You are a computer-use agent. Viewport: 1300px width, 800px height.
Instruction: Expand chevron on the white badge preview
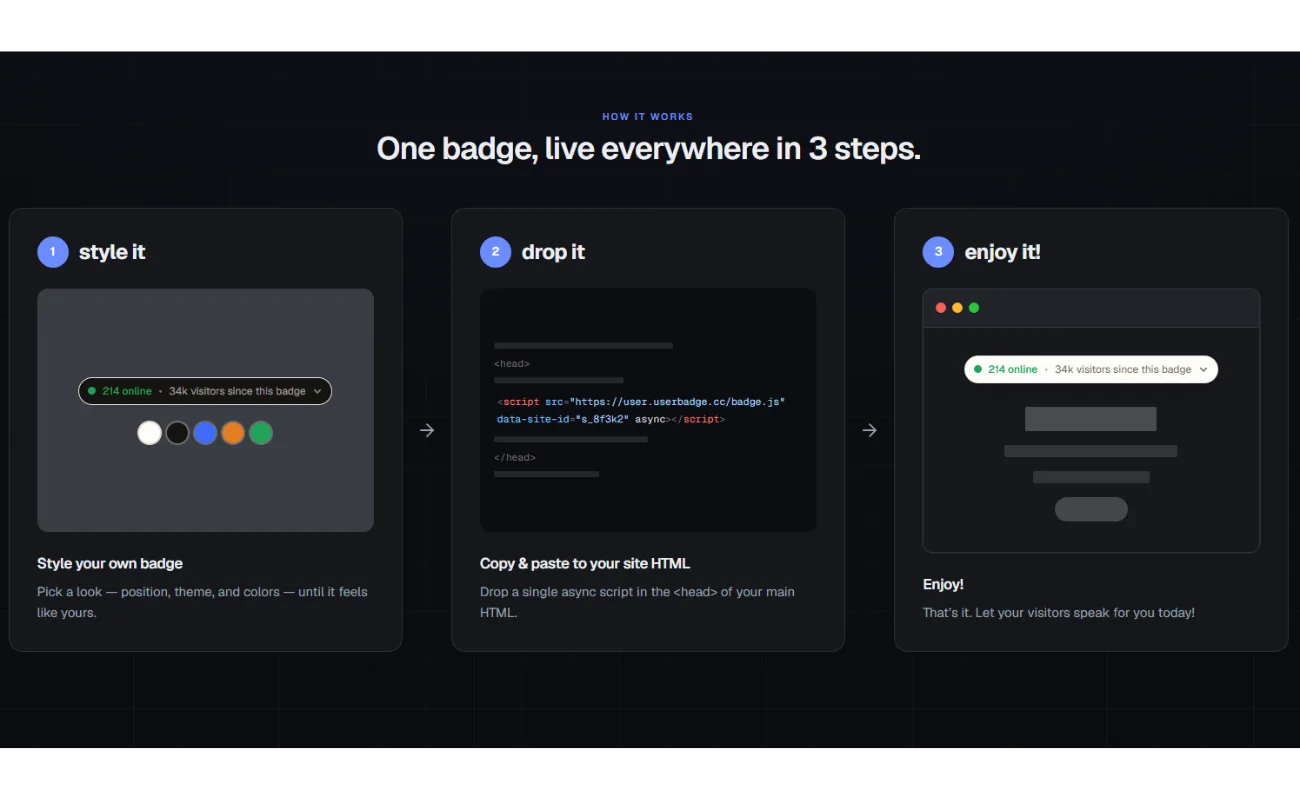(x=1203, y=369)
